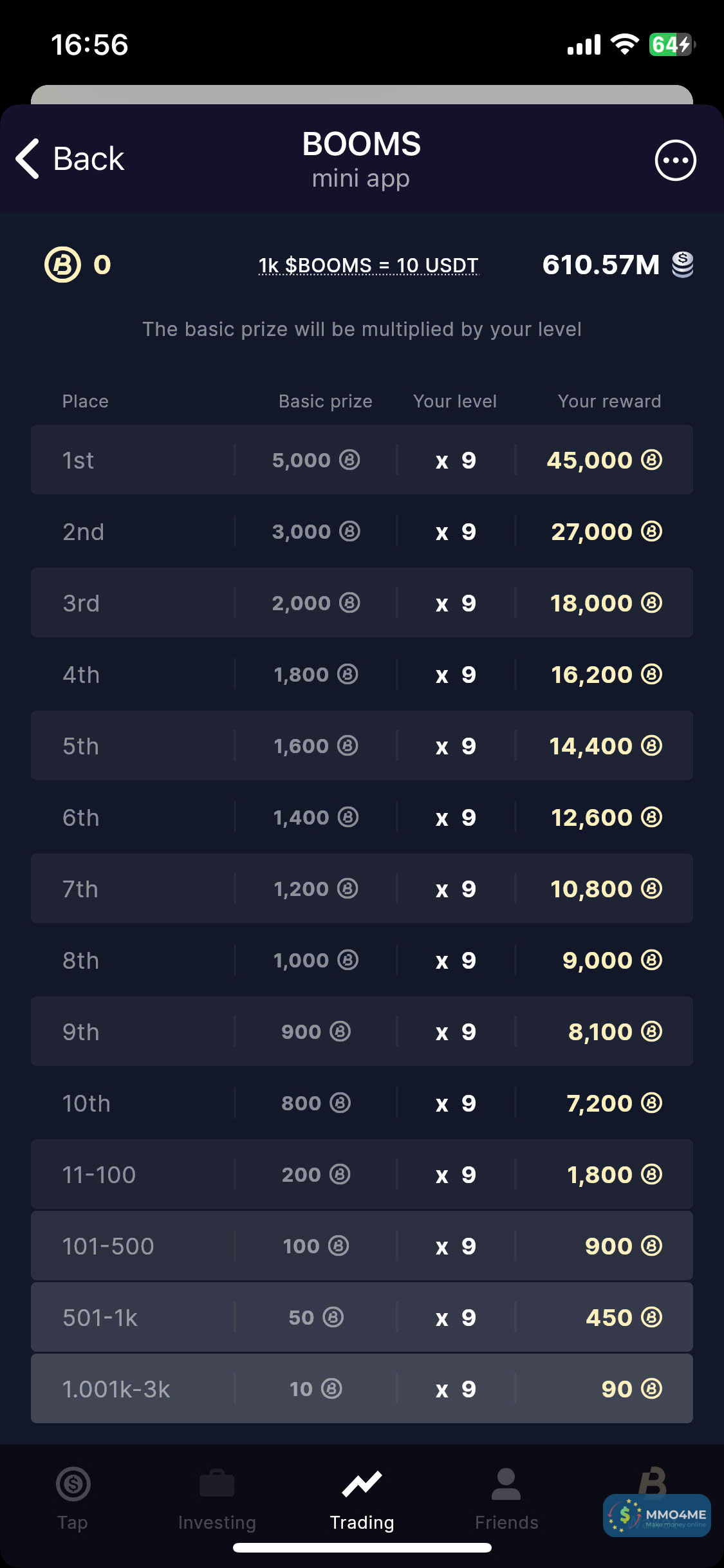This screenshot has width=724, height=1568.
Task: Tap the Back chevron arrow
Action: 28,158
